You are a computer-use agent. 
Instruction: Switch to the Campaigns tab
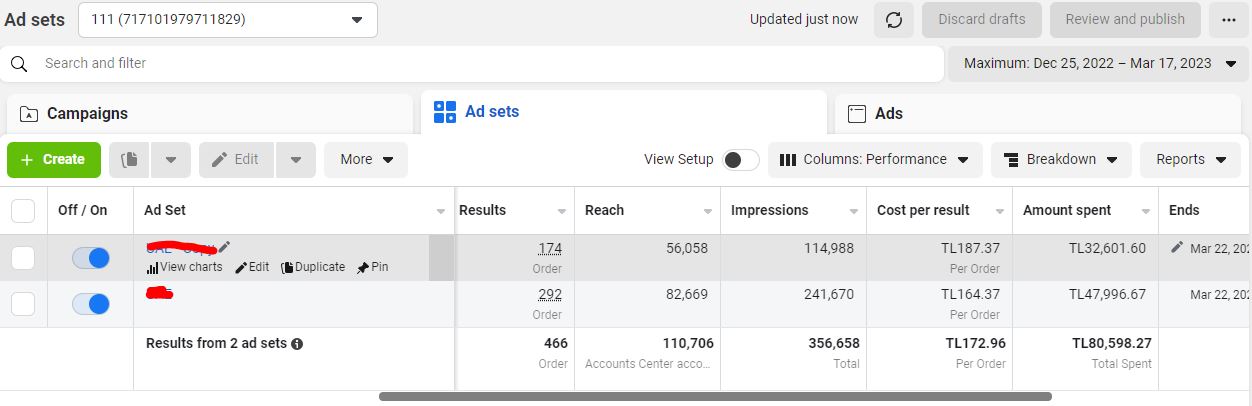tap(209, 113)
